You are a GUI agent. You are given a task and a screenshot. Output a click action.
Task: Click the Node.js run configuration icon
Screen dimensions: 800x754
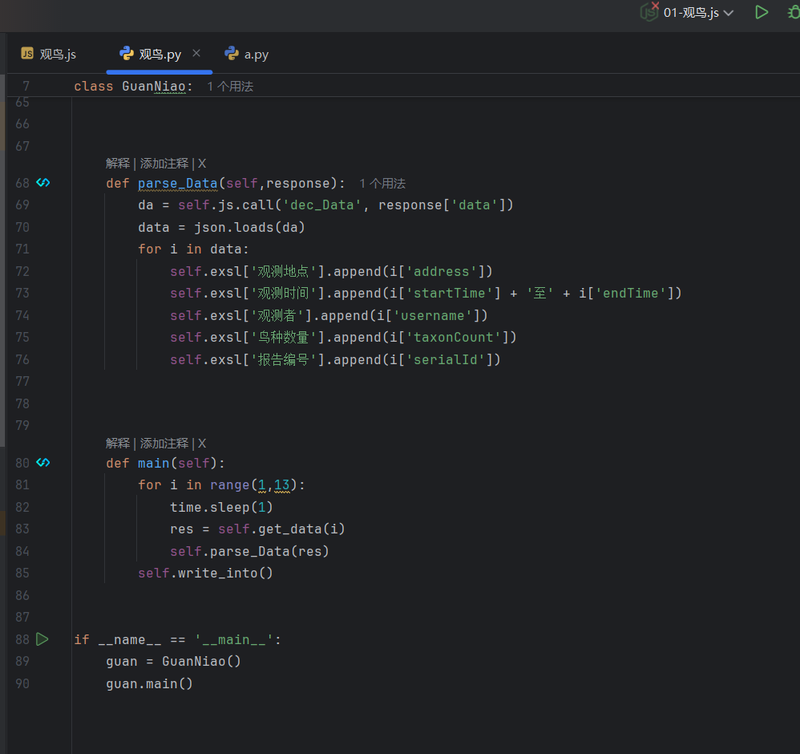(x=649, y=11)
